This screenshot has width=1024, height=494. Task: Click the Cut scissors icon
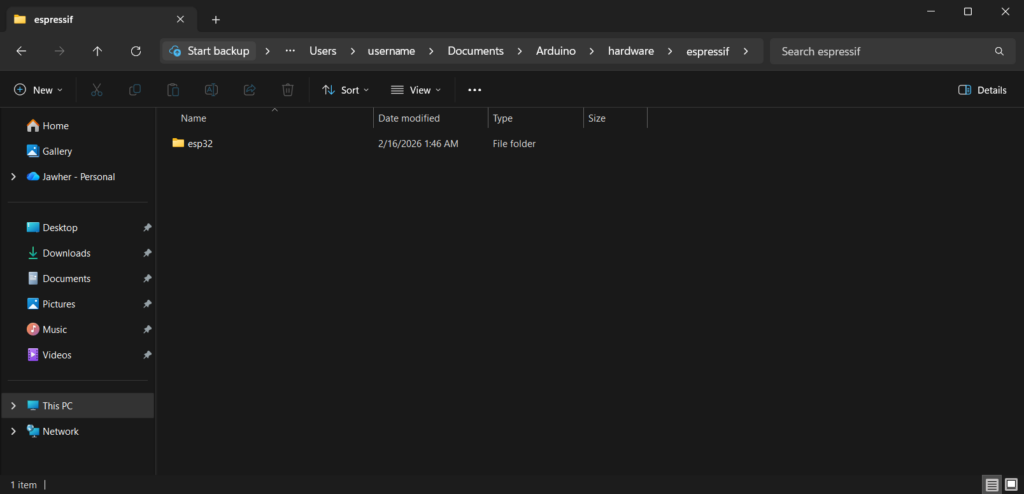click(x=97, y=90)
